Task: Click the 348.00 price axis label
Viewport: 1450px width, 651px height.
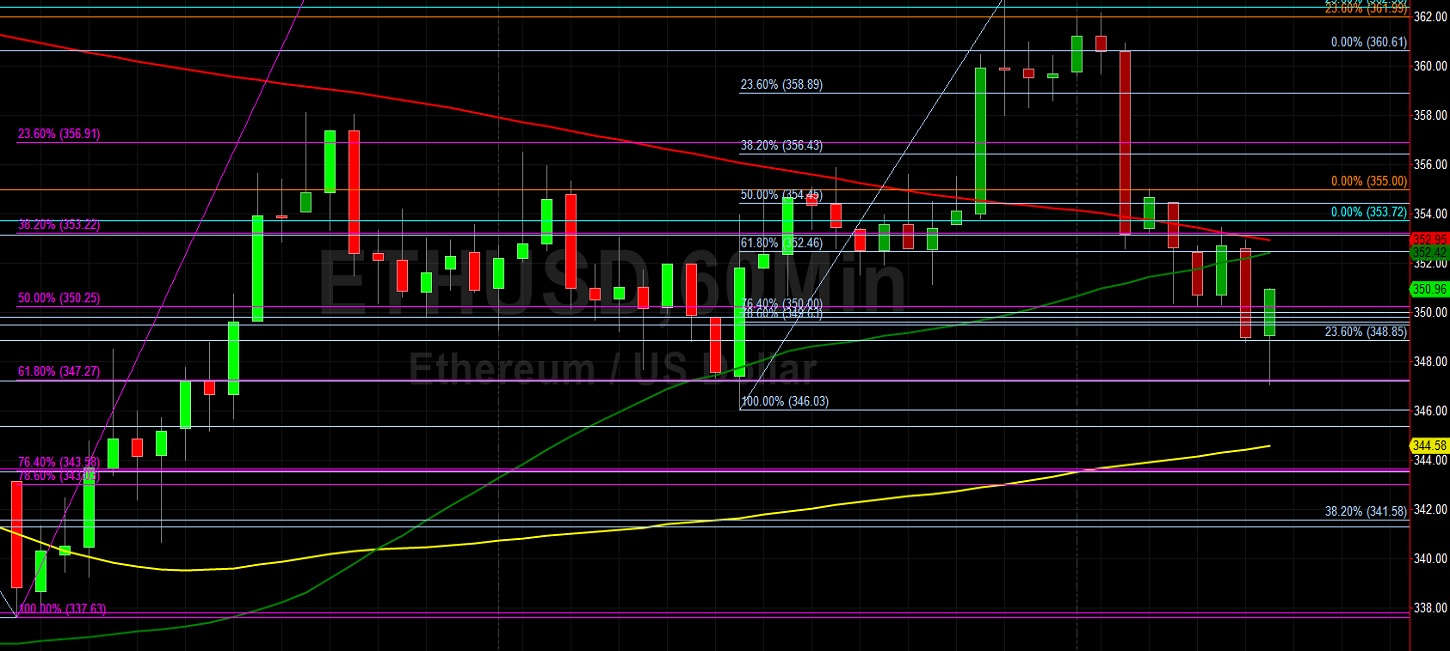Action: (x=1431, y=361)
